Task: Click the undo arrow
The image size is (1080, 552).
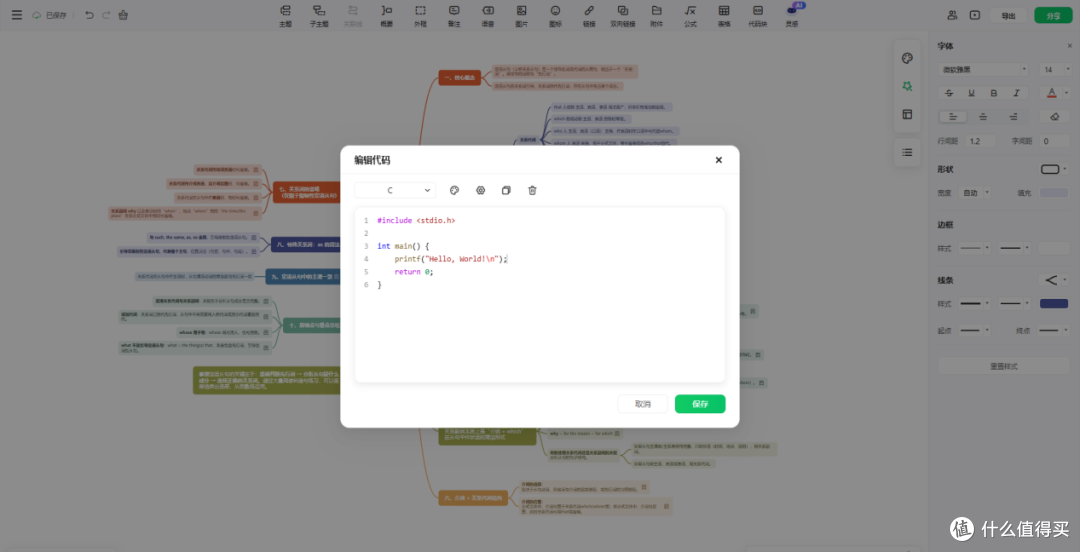Action: tap(89, 14)
